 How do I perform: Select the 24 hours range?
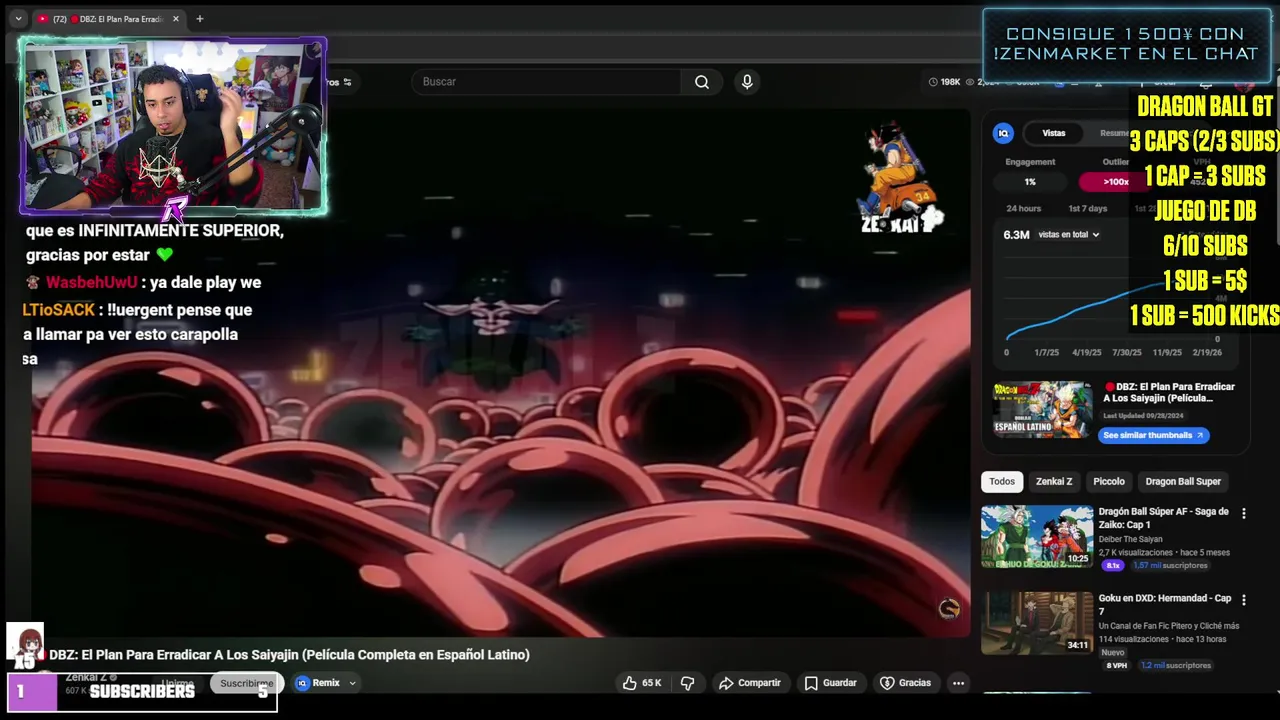coord(1023,209)
